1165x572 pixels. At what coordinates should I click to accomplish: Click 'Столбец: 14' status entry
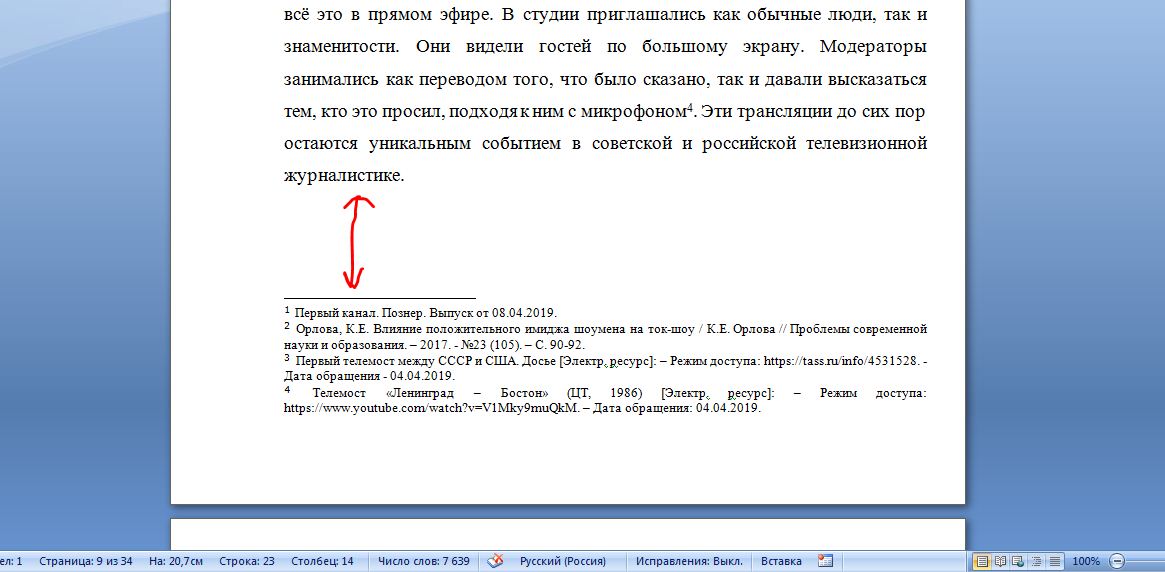[x=322, y=561]
